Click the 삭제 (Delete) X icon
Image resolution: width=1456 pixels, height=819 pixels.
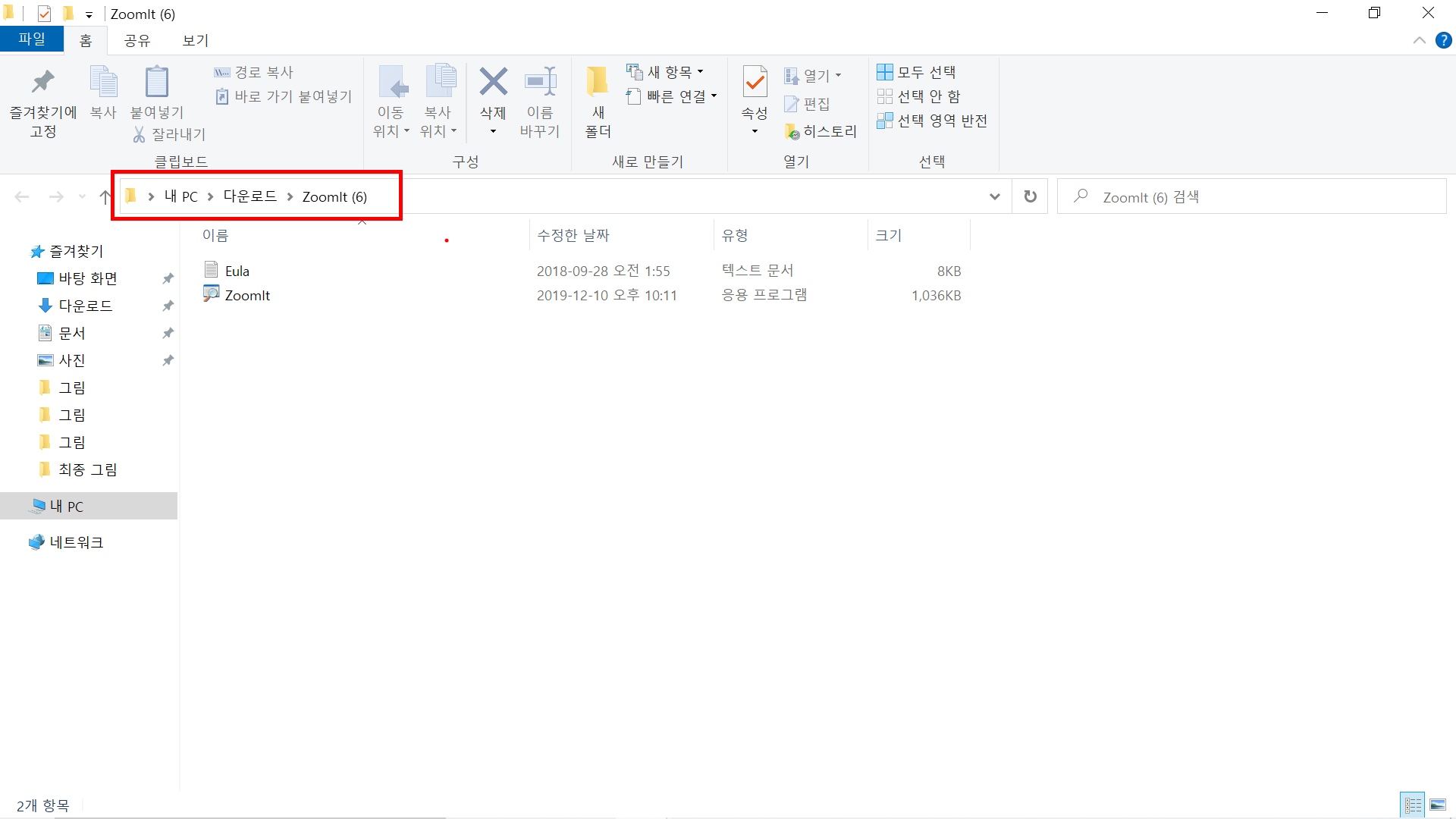click(493, 82)
